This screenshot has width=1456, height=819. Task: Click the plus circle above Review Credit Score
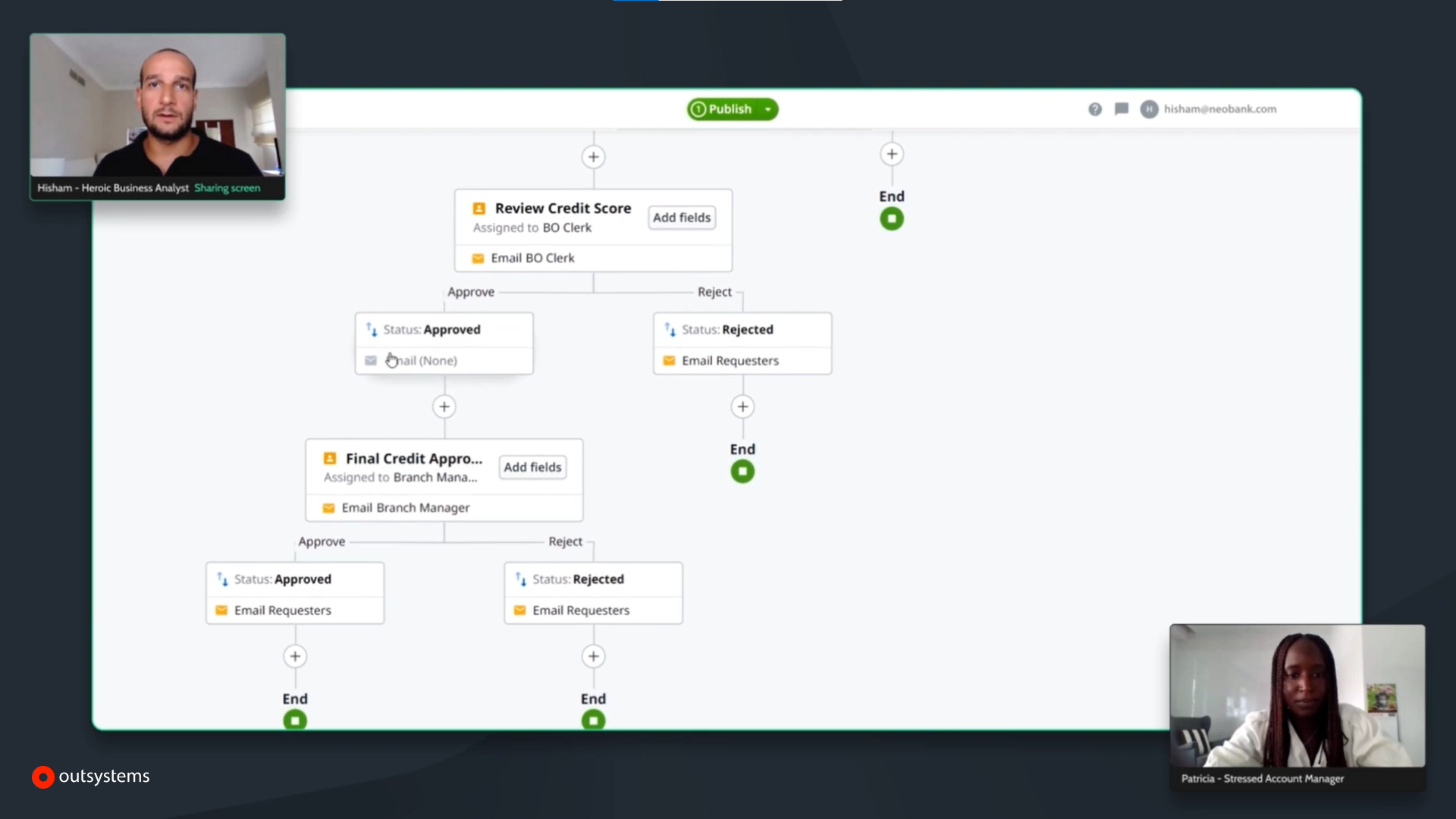[x=594, y=156]
